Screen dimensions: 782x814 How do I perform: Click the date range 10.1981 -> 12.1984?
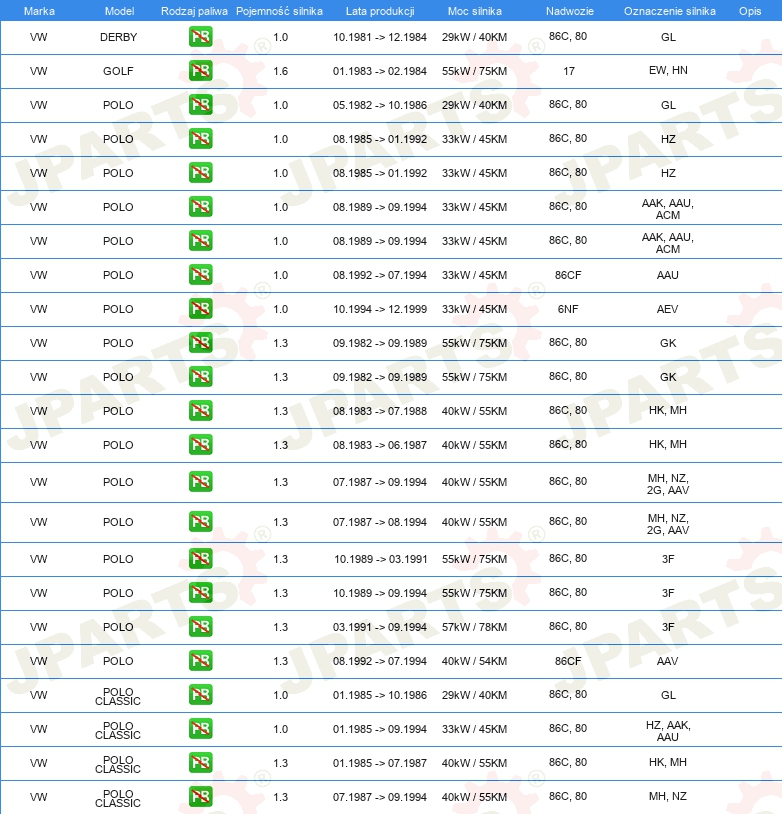tap(380, 37)
